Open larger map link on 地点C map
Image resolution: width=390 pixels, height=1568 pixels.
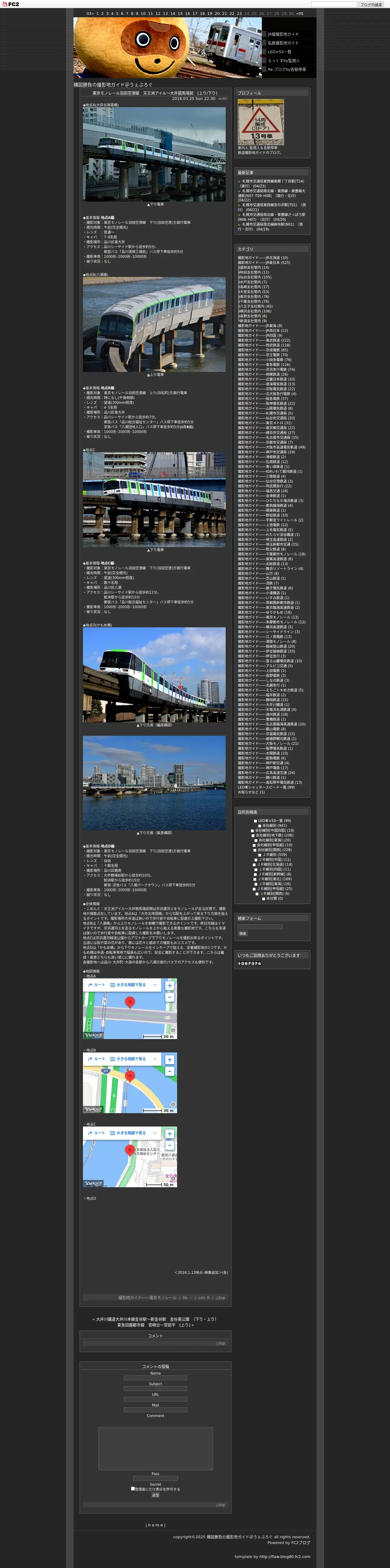click(128, 1133)
